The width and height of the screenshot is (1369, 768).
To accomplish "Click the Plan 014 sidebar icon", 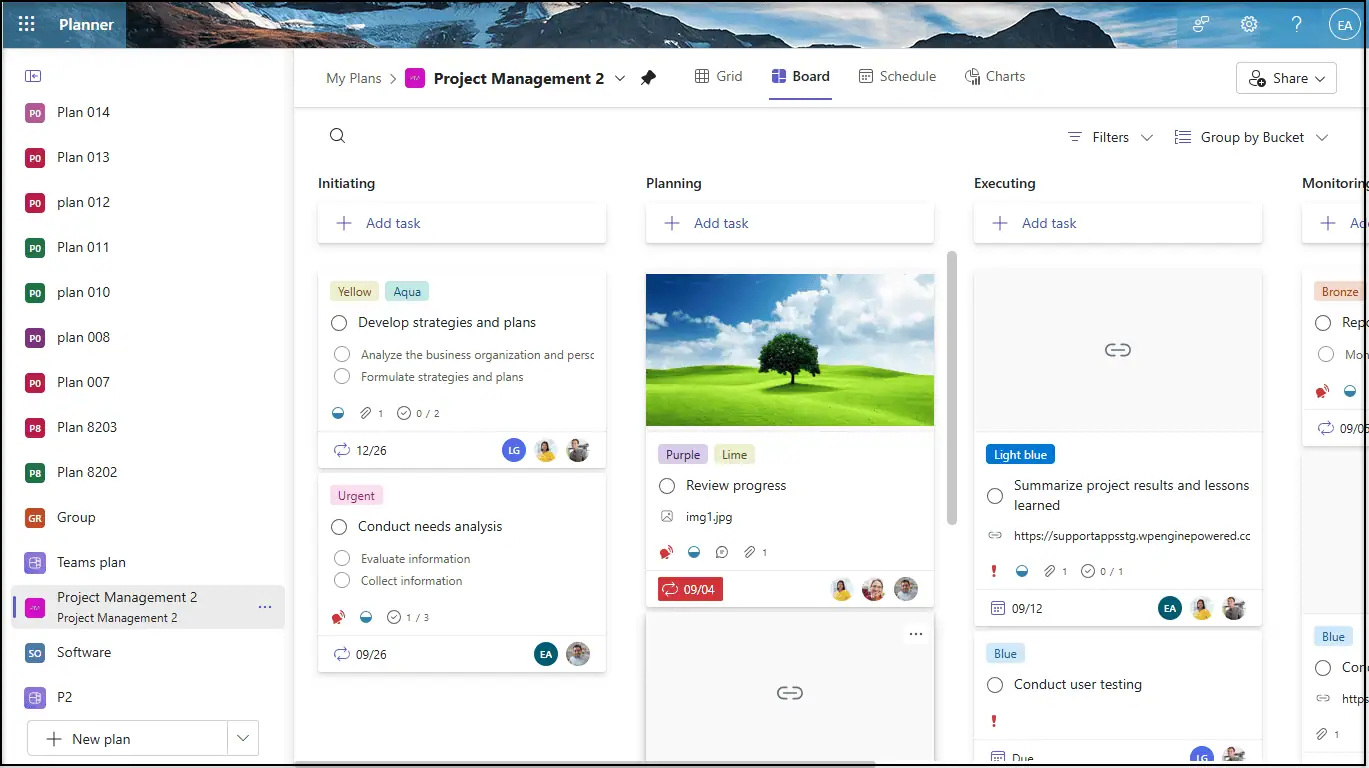I will (35, 113).
